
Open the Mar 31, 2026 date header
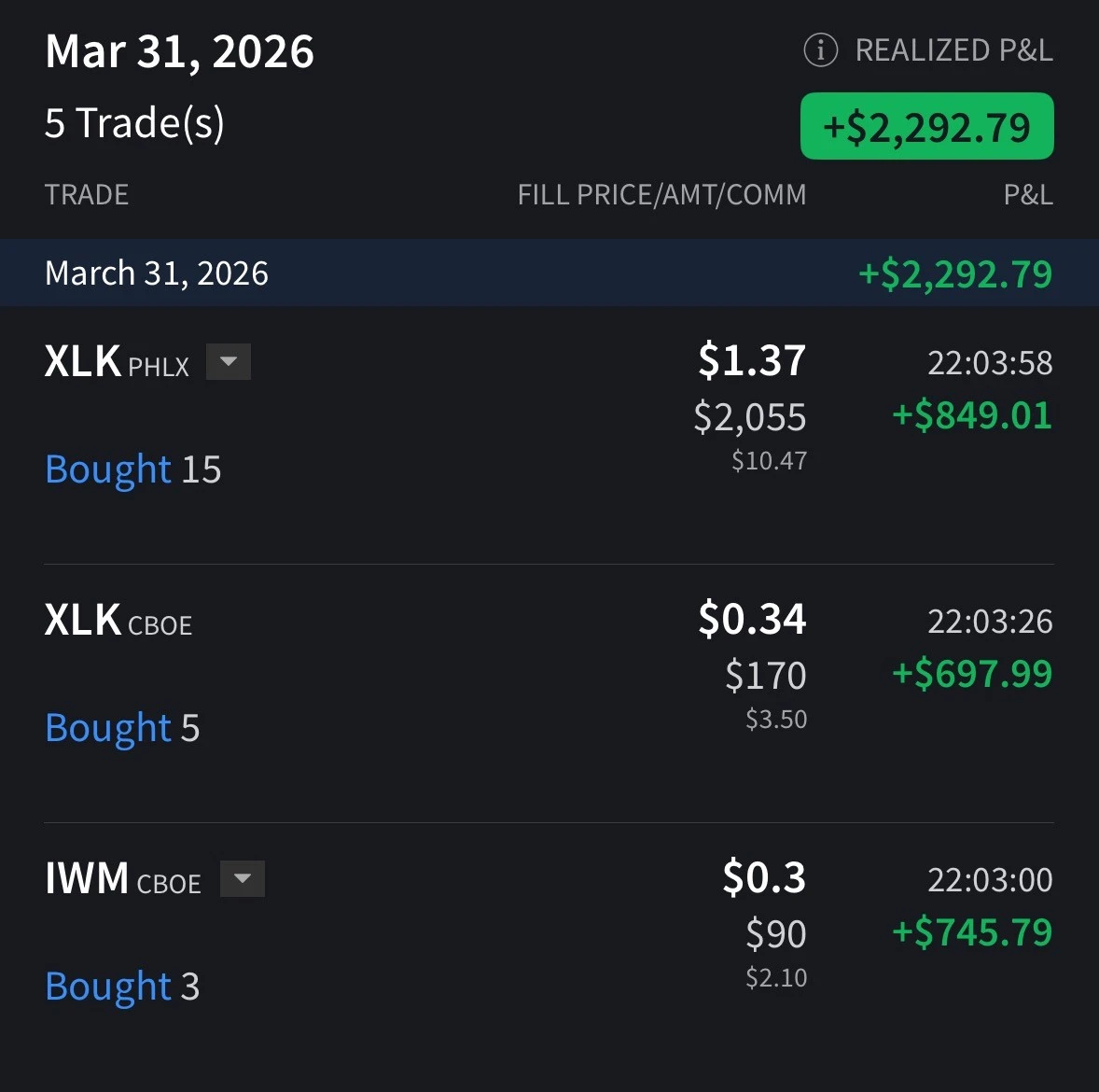[x=179, y=51]
